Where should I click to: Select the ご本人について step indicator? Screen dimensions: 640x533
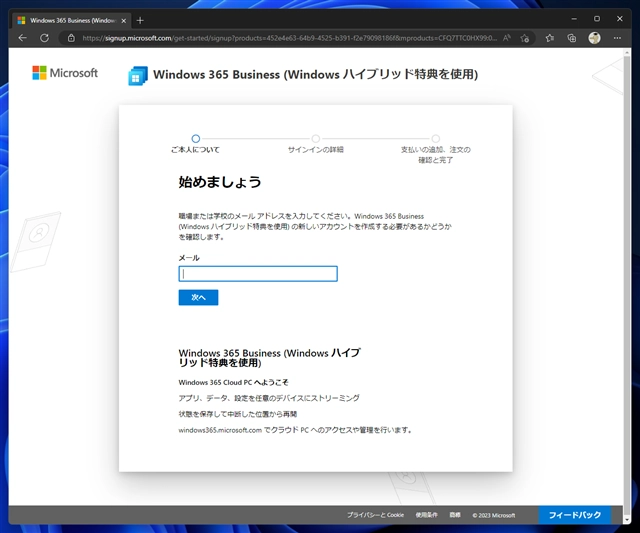(x=196, y=144)
